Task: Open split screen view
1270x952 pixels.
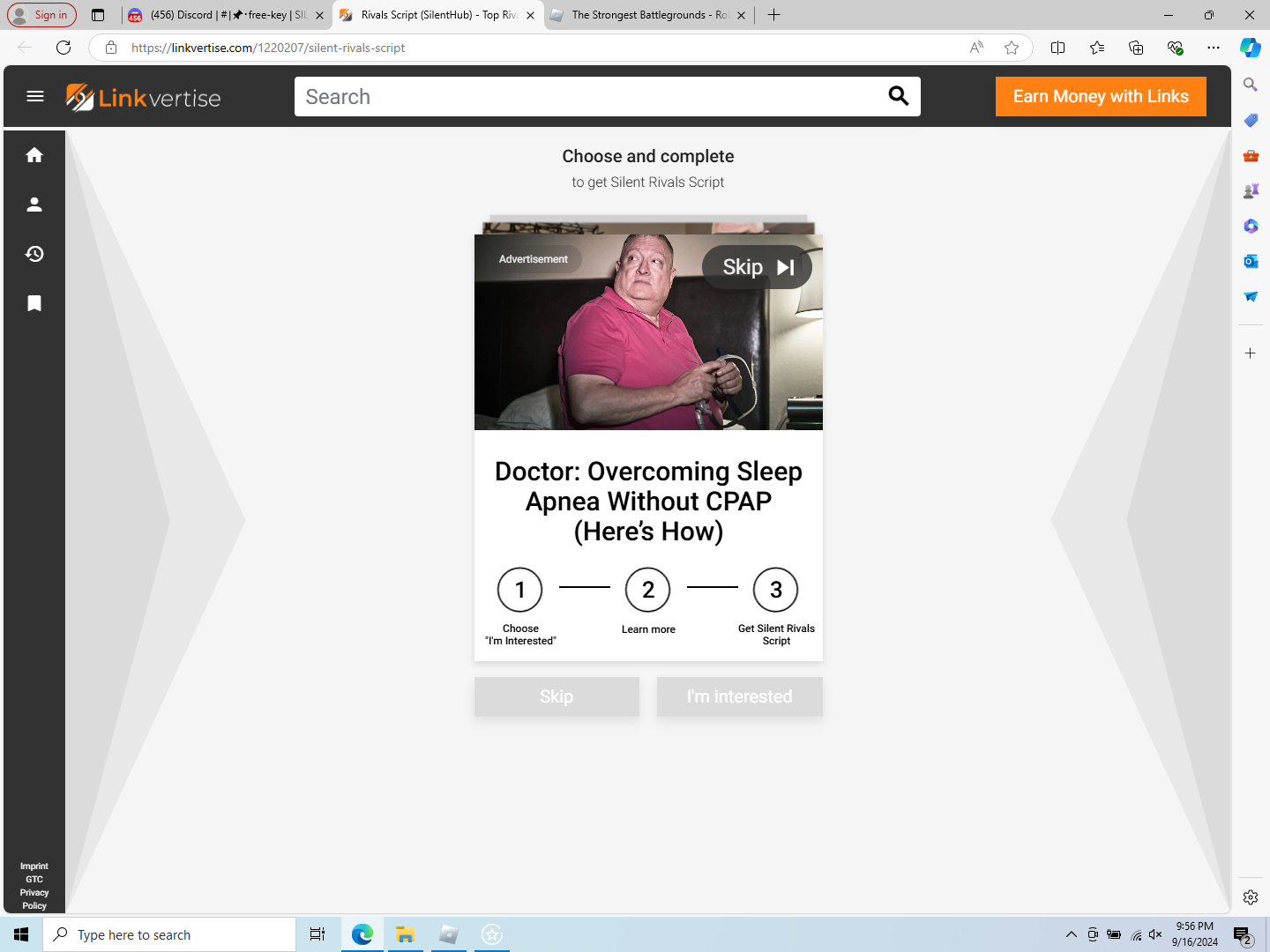Action: click(1058, 48)
